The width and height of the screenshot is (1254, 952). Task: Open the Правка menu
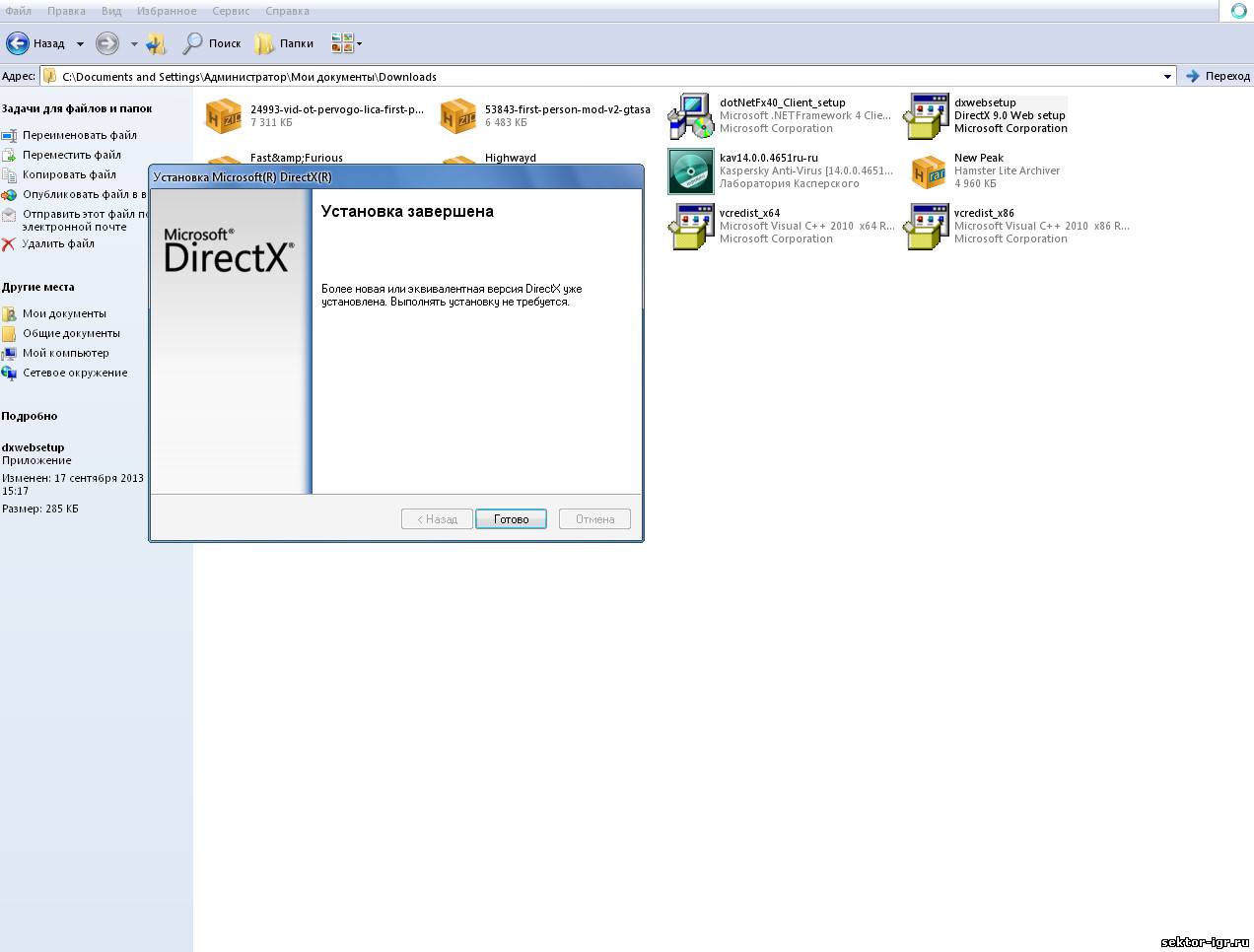(x=66, y=11)
